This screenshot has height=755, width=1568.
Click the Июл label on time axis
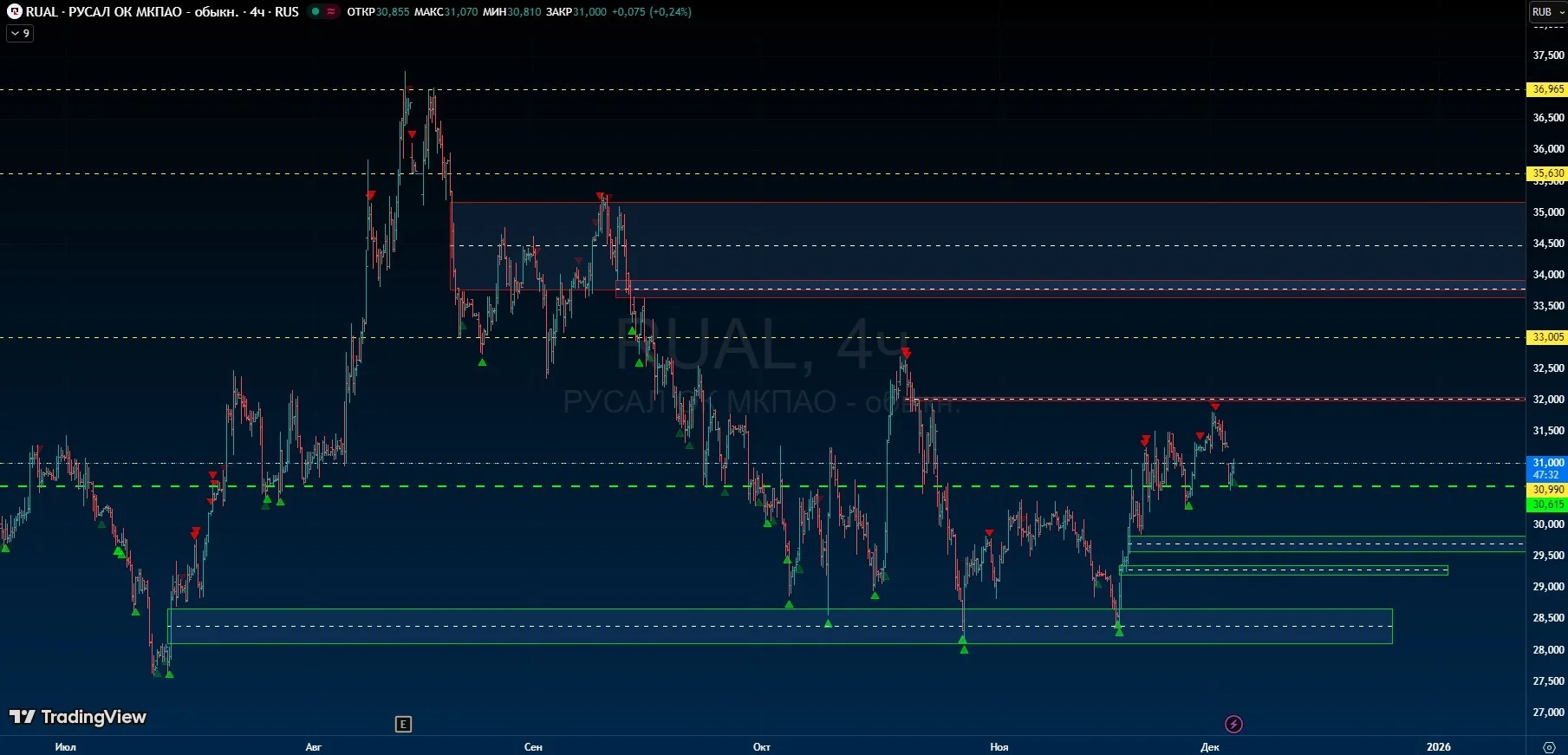click(x=66, y=747)
